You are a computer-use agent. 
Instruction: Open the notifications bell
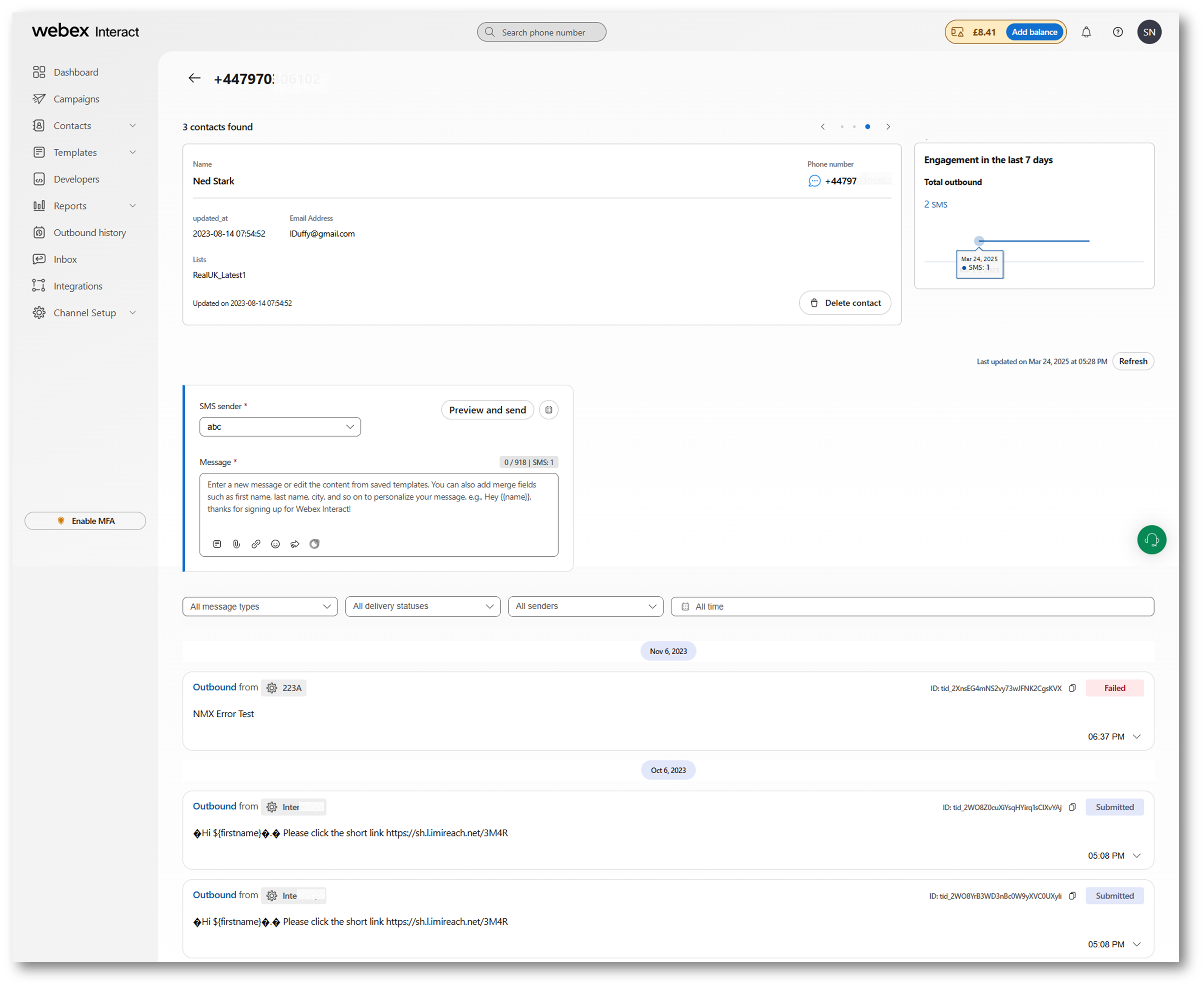coord(1086,32)
